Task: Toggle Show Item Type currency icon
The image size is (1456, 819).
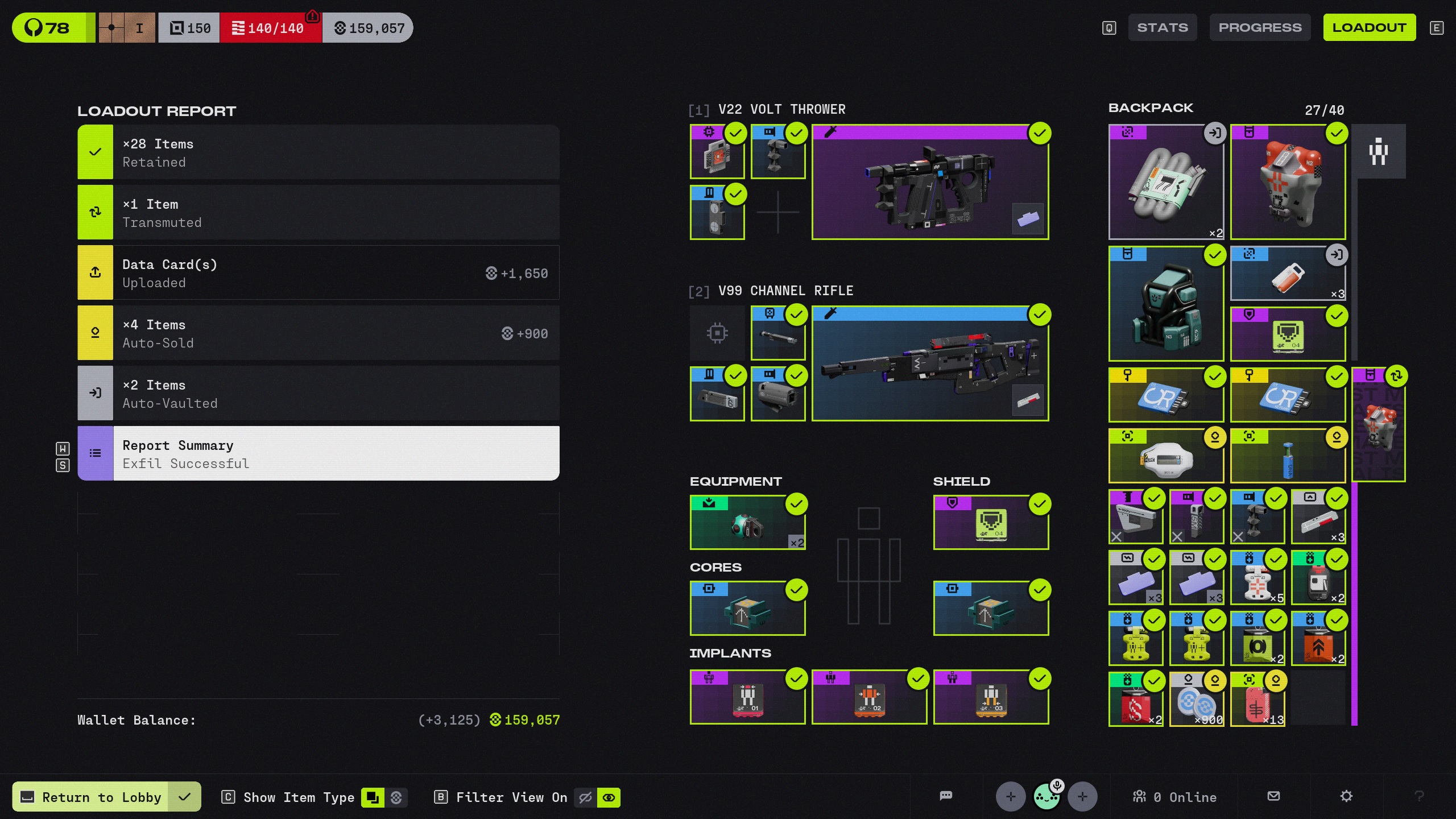Action: [x=396, y=797]
